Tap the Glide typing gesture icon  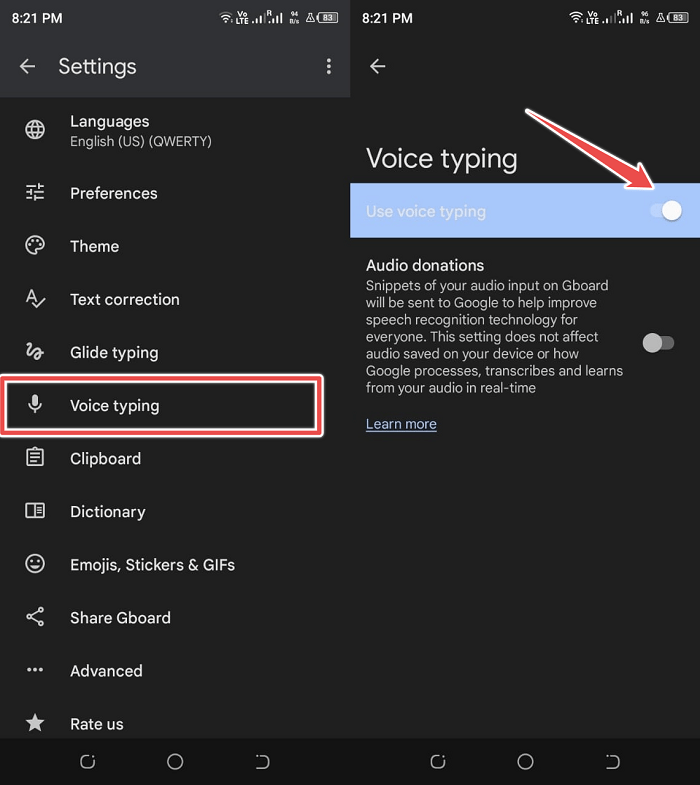coord(35,351)
